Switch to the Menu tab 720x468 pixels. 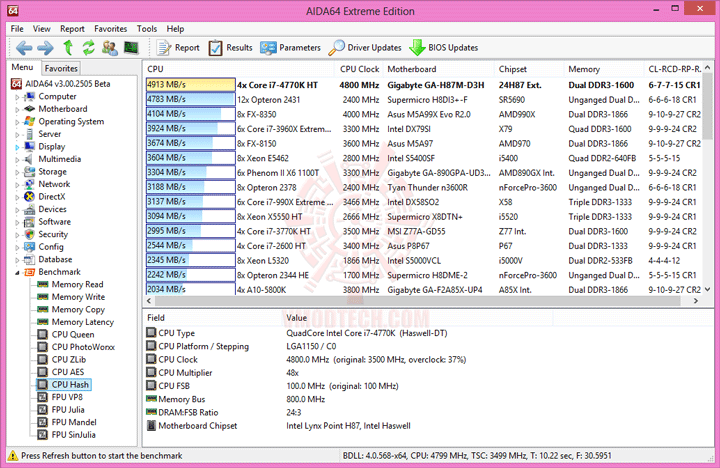(x=22, y=67)
